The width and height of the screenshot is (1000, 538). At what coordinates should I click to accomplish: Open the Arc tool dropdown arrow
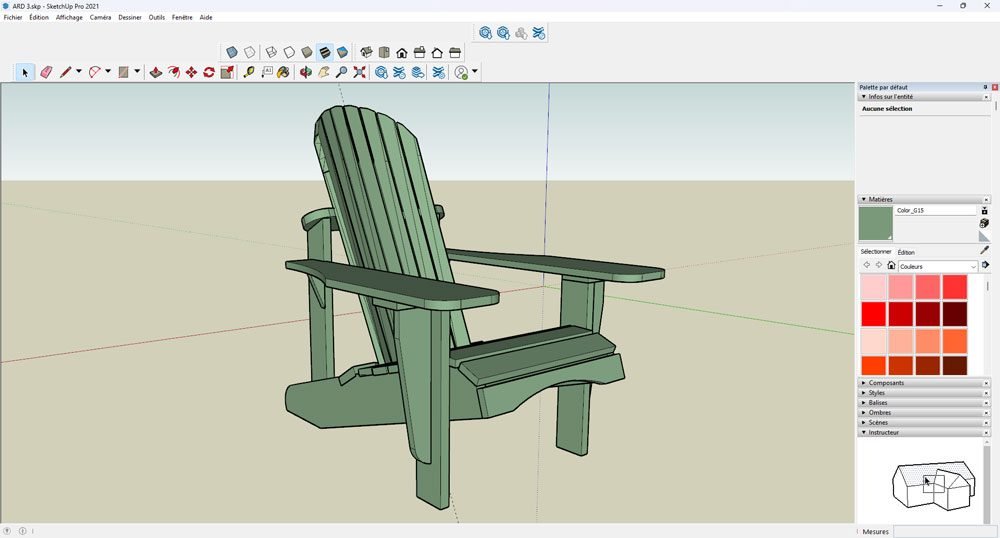108,71
